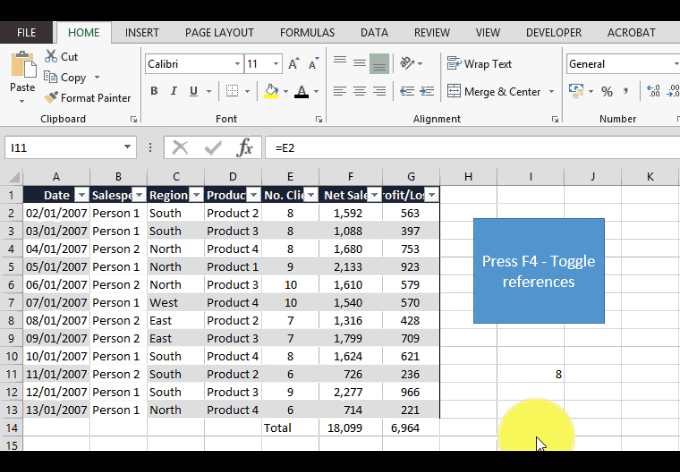Screen dimensions: 680x472
Task: Toggle Bold formatting
Action: click(x=155, y=91)
